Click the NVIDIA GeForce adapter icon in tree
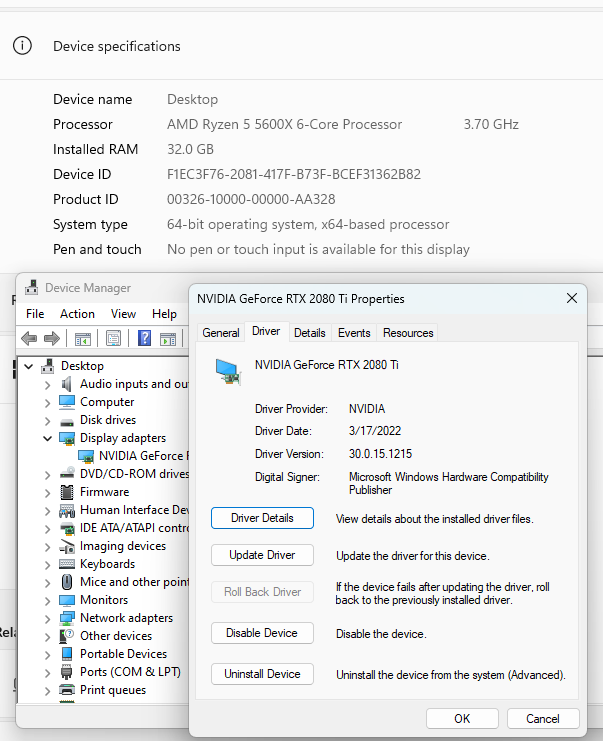The image size is (603, 741). coord(86,457)
